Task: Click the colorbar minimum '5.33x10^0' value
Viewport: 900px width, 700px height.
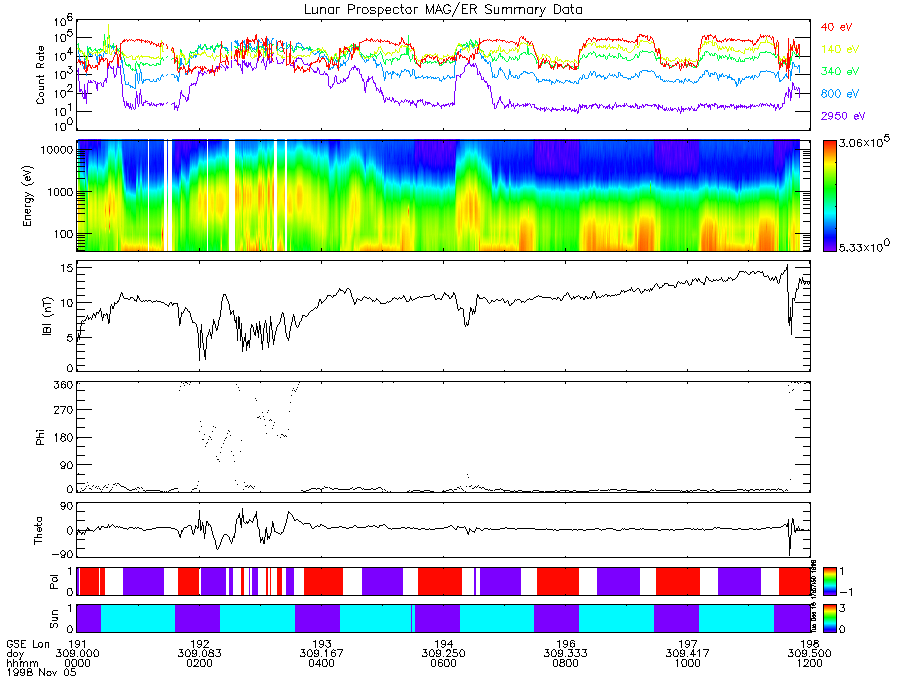Action: click(x=864, y=246)
